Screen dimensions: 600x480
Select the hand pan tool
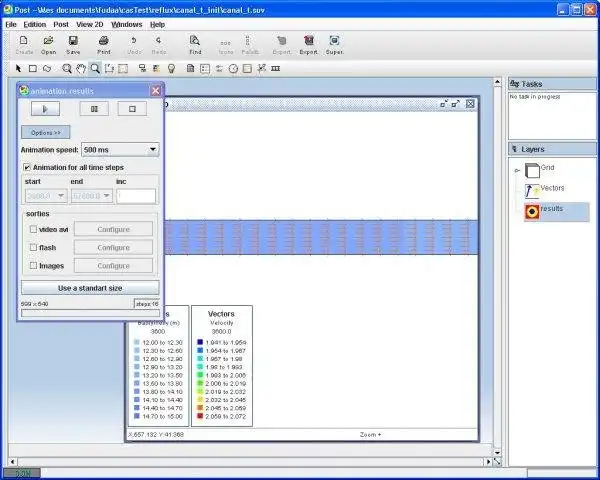coord(81,69)
